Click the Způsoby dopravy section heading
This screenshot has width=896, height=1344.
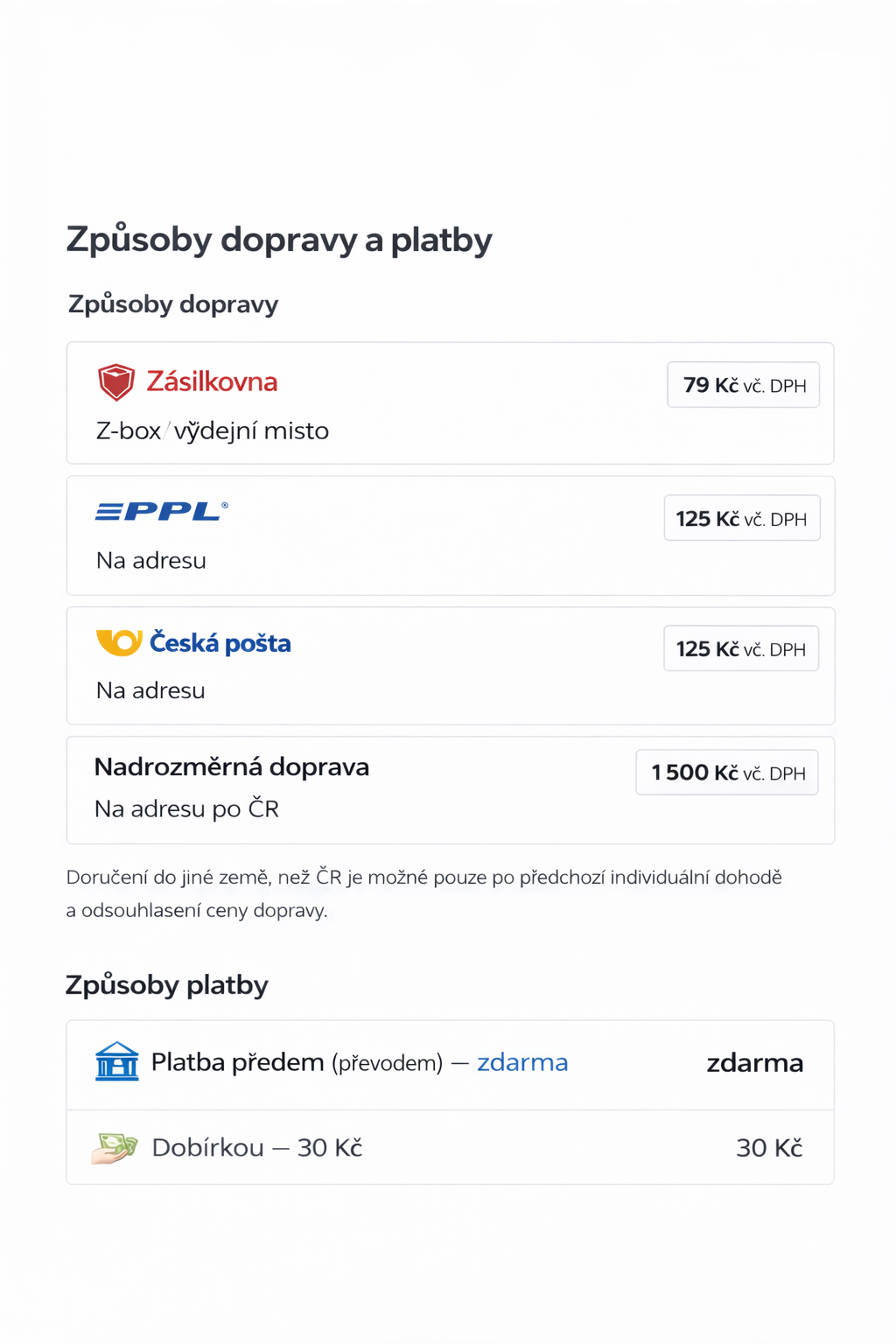172,304
